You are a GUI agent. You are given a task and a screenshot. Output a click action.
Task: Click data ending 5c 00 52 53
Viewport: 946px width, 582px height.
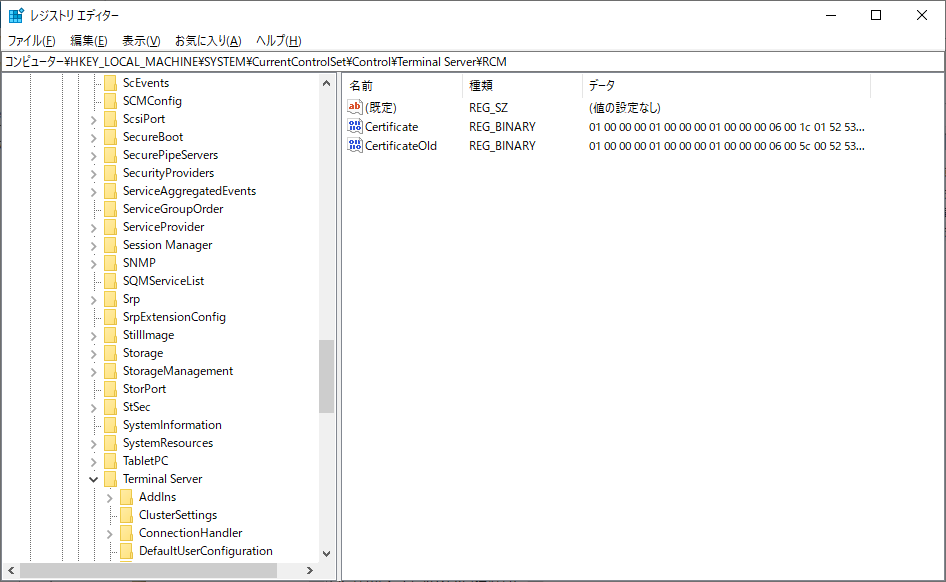tap(726, 145)
